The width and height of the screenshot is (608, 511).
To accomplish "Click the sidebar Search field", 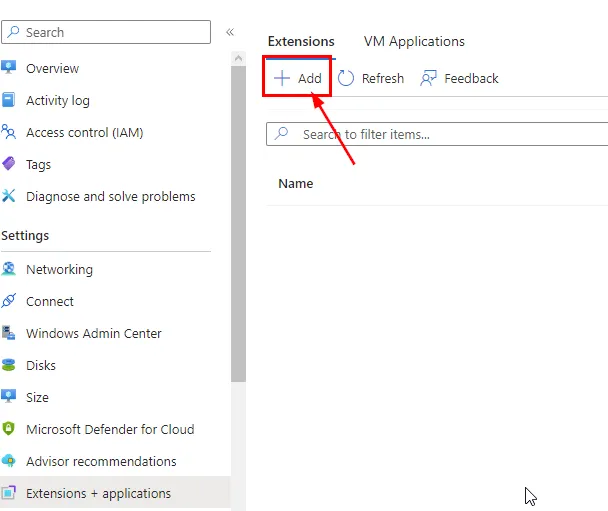I will tap(110, 32).
